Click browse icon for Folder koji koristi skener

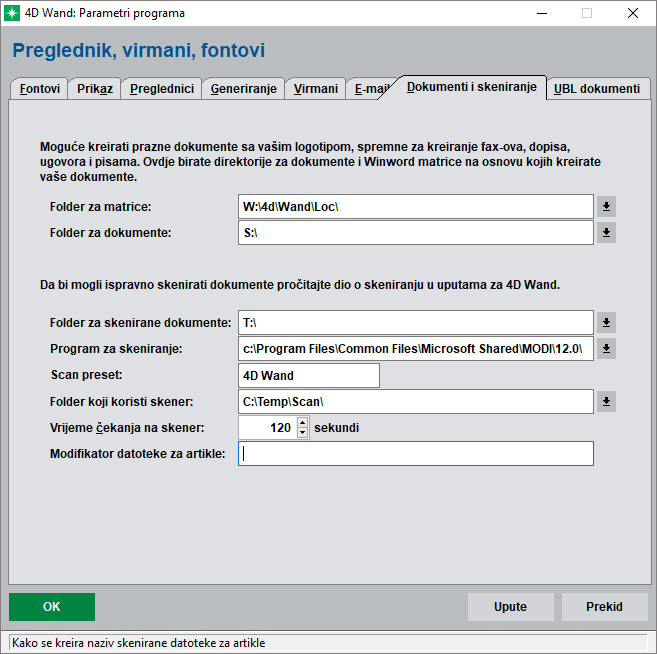pos(607,402)
